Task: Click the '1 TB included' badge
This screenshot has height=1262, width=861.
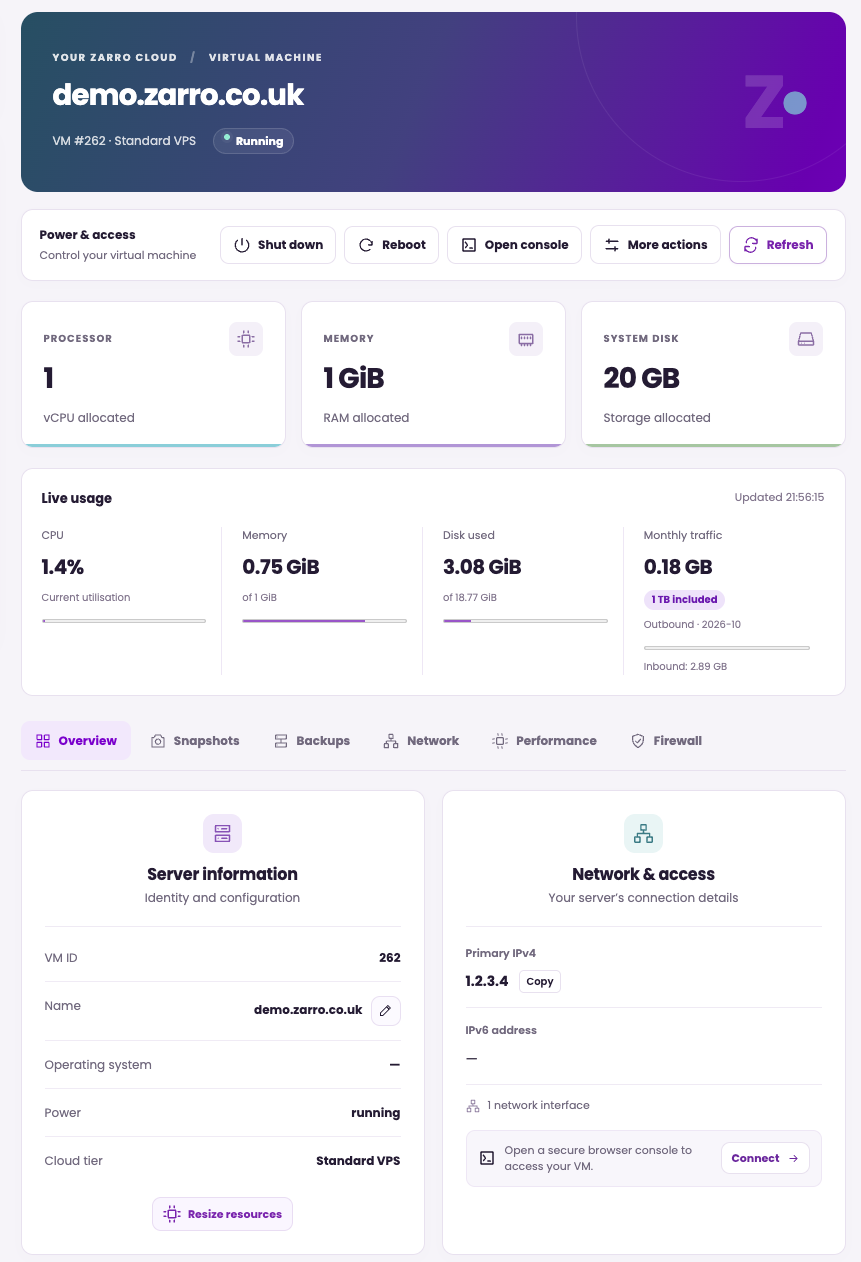Action: pos(685,600)
